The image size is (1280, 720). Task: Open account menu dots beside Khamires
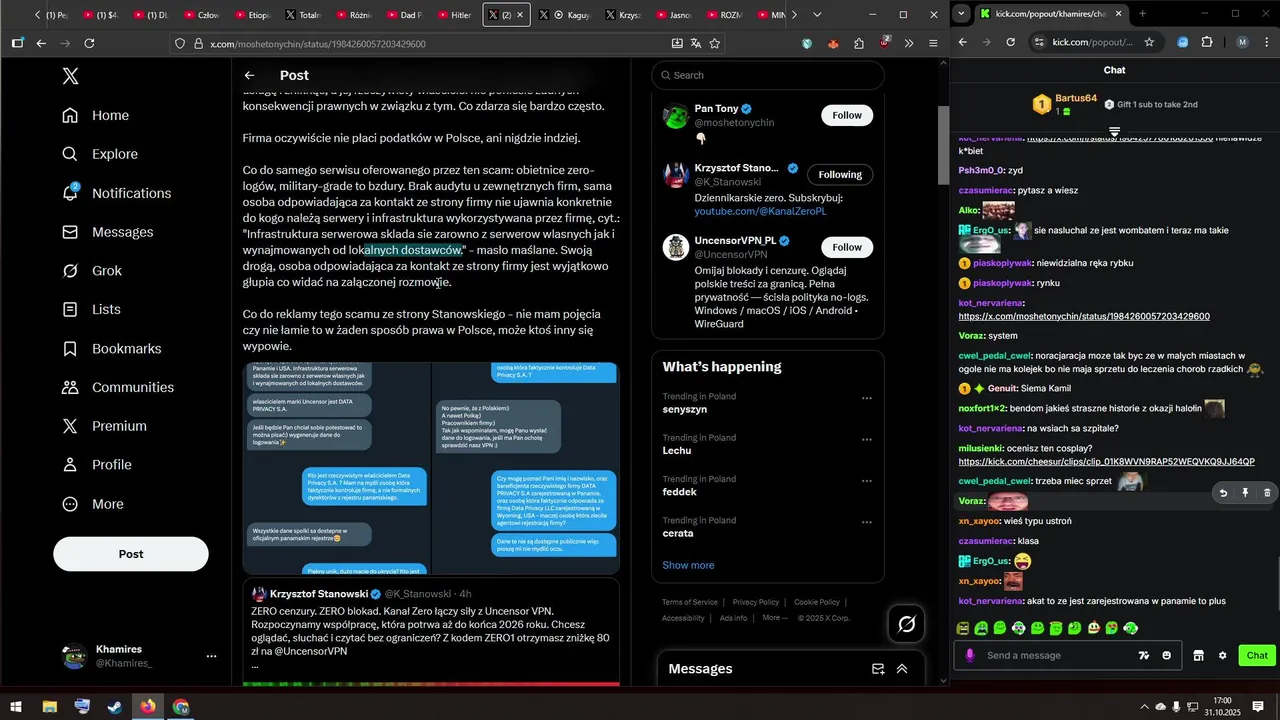click(211, 656)
